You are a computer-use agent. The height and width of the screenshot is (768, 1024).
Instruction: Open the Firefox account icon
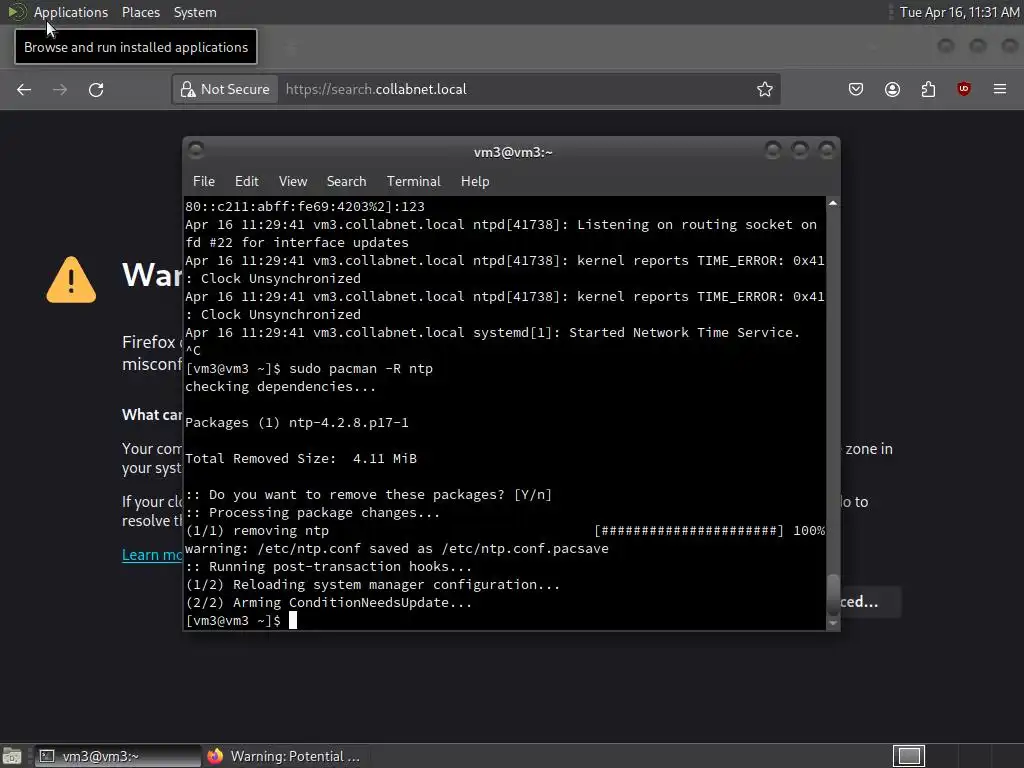pos(892,89)
